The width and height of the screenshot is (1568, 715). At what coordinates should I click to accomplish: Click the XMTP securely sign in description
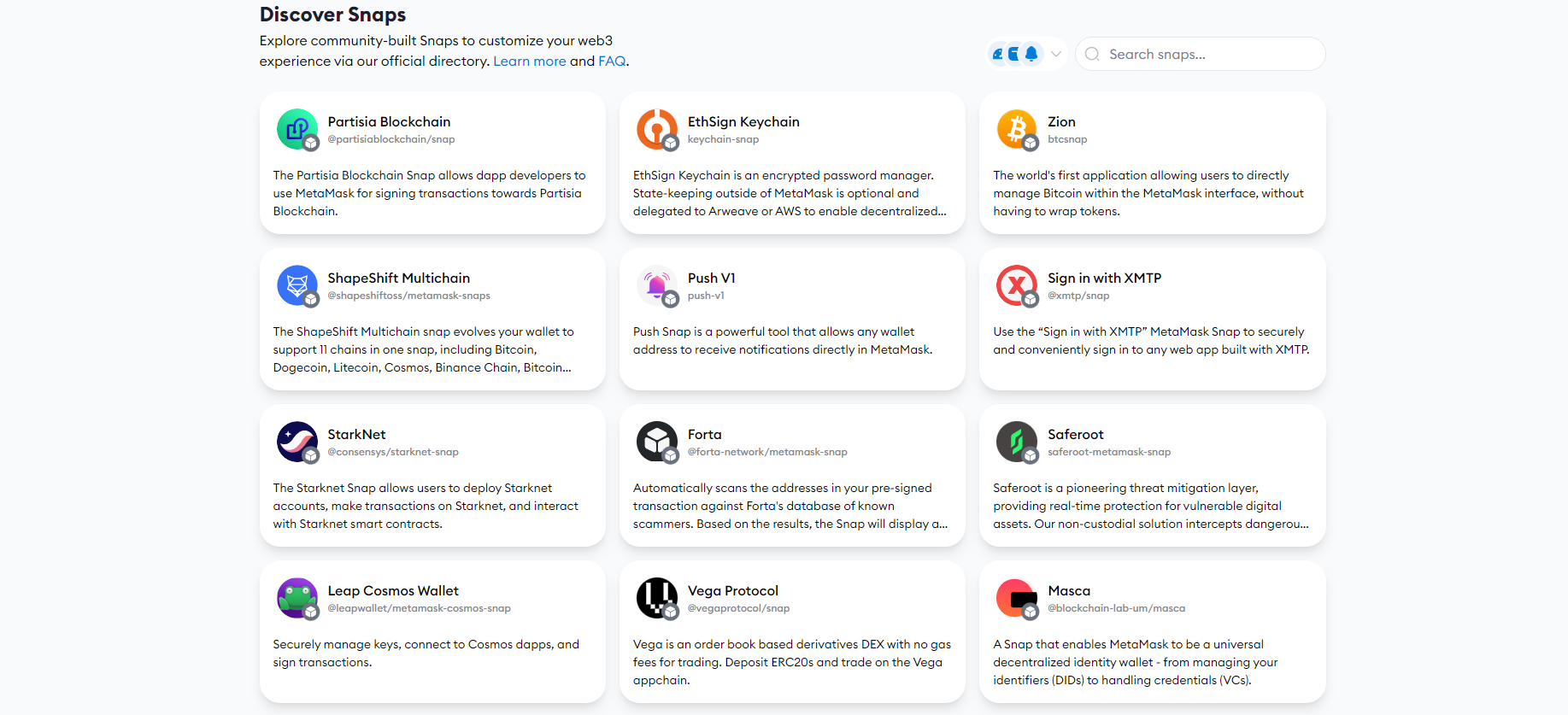pyautogui.click(x=1151, y=341)
